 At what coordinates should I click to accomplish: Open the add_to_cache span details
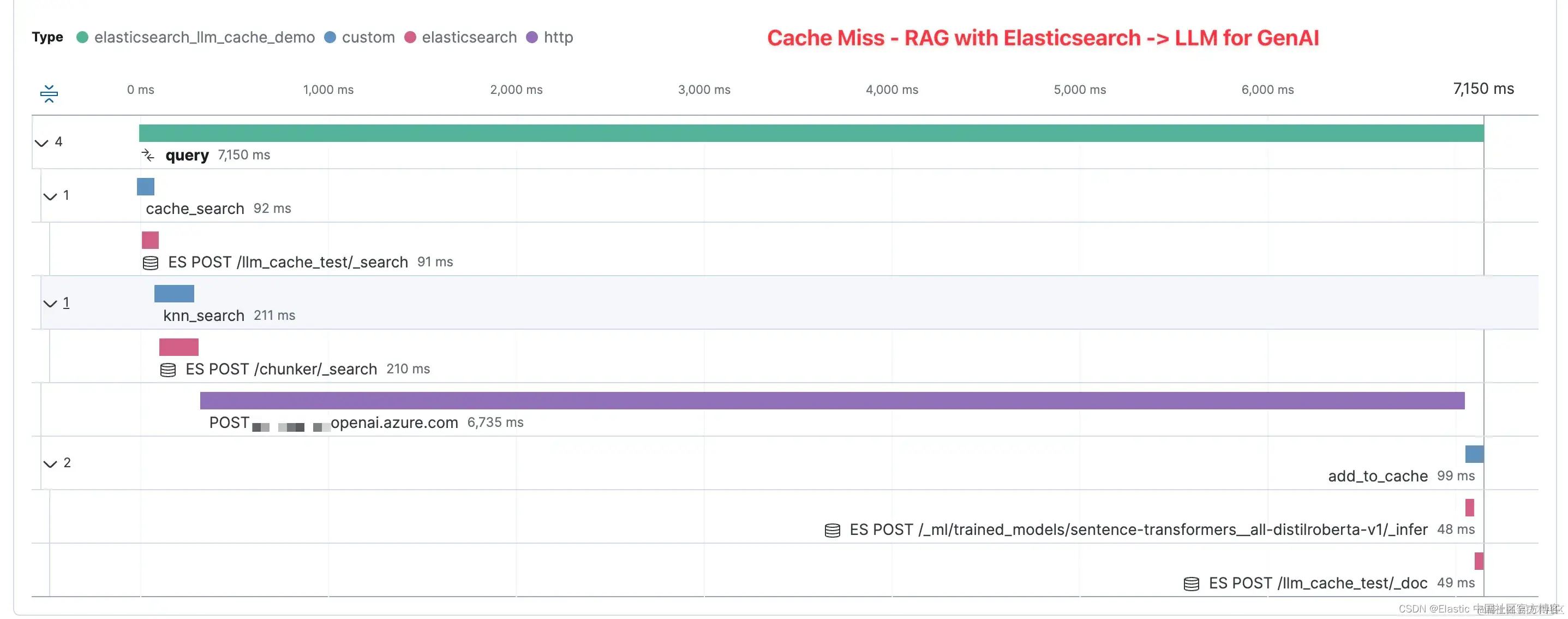pos(1377,476)
